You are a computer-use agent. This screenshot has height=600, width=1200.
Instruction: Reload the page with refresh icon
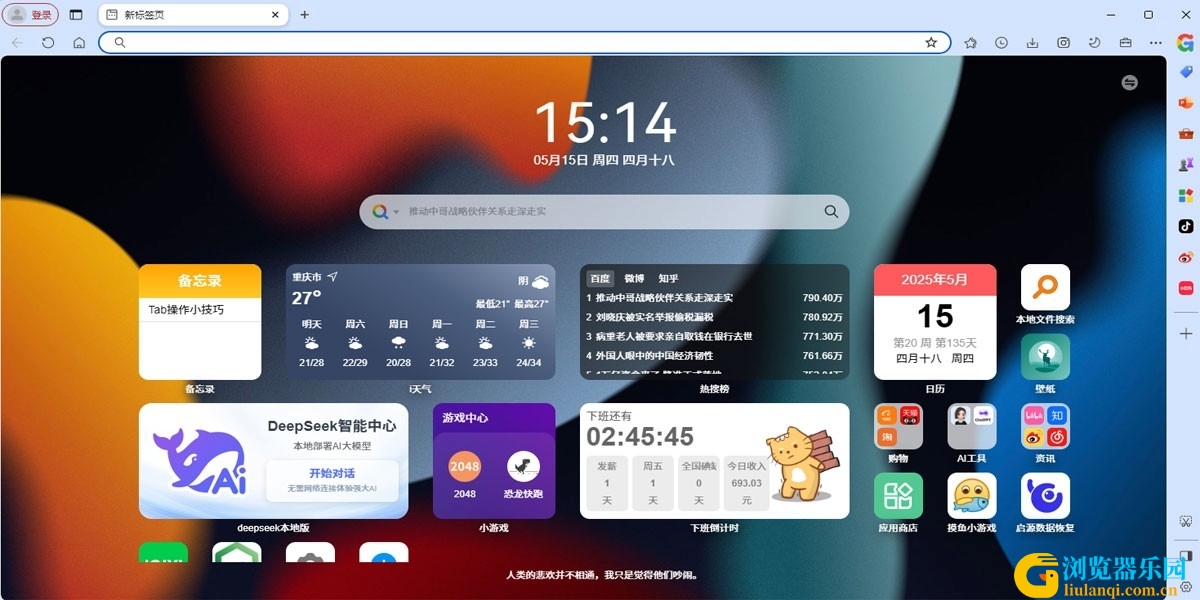[48, 43]
